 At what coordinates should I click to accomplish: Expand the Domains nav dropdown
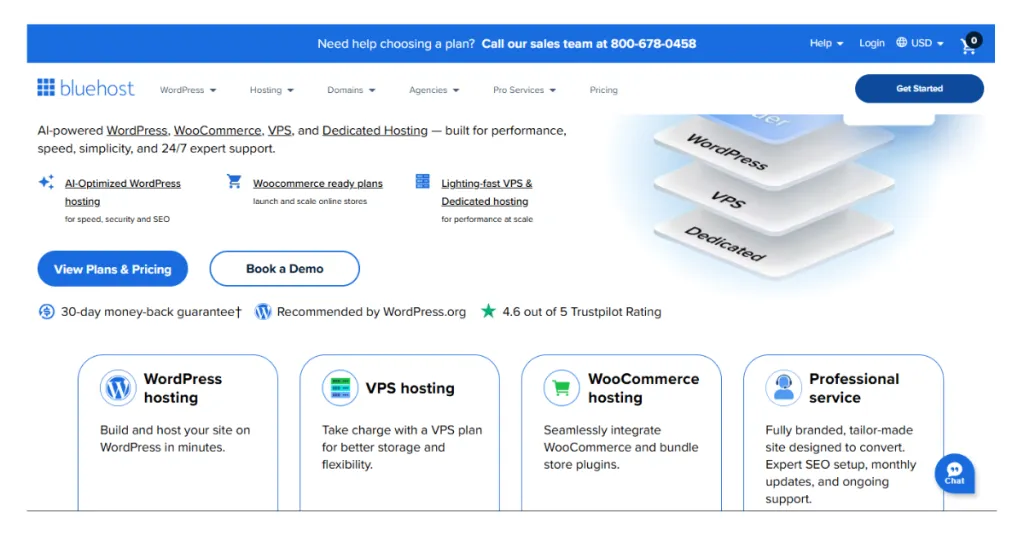351,90
